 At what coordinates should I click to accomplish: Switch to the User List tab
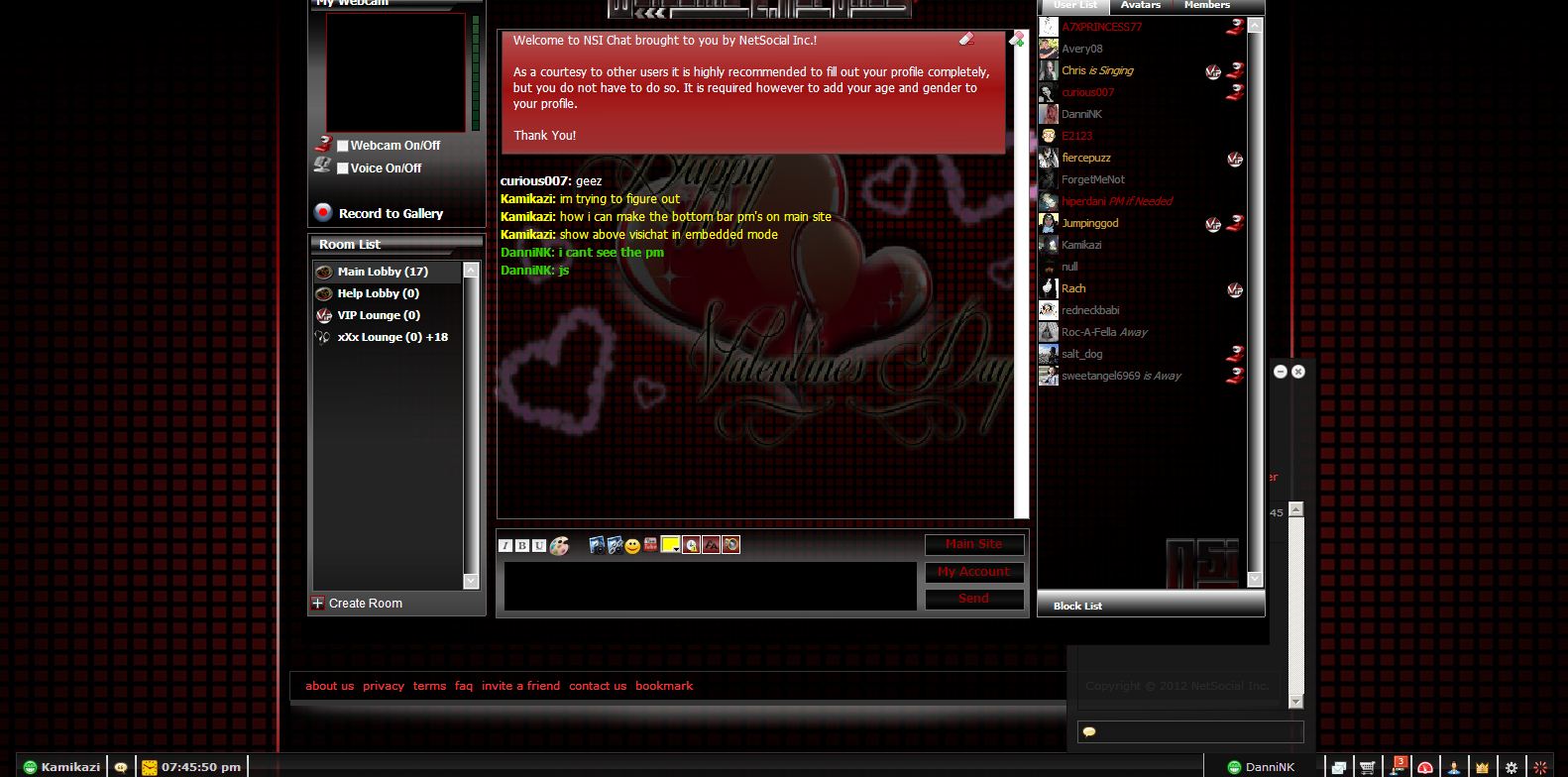click(x=1074, y=6)
